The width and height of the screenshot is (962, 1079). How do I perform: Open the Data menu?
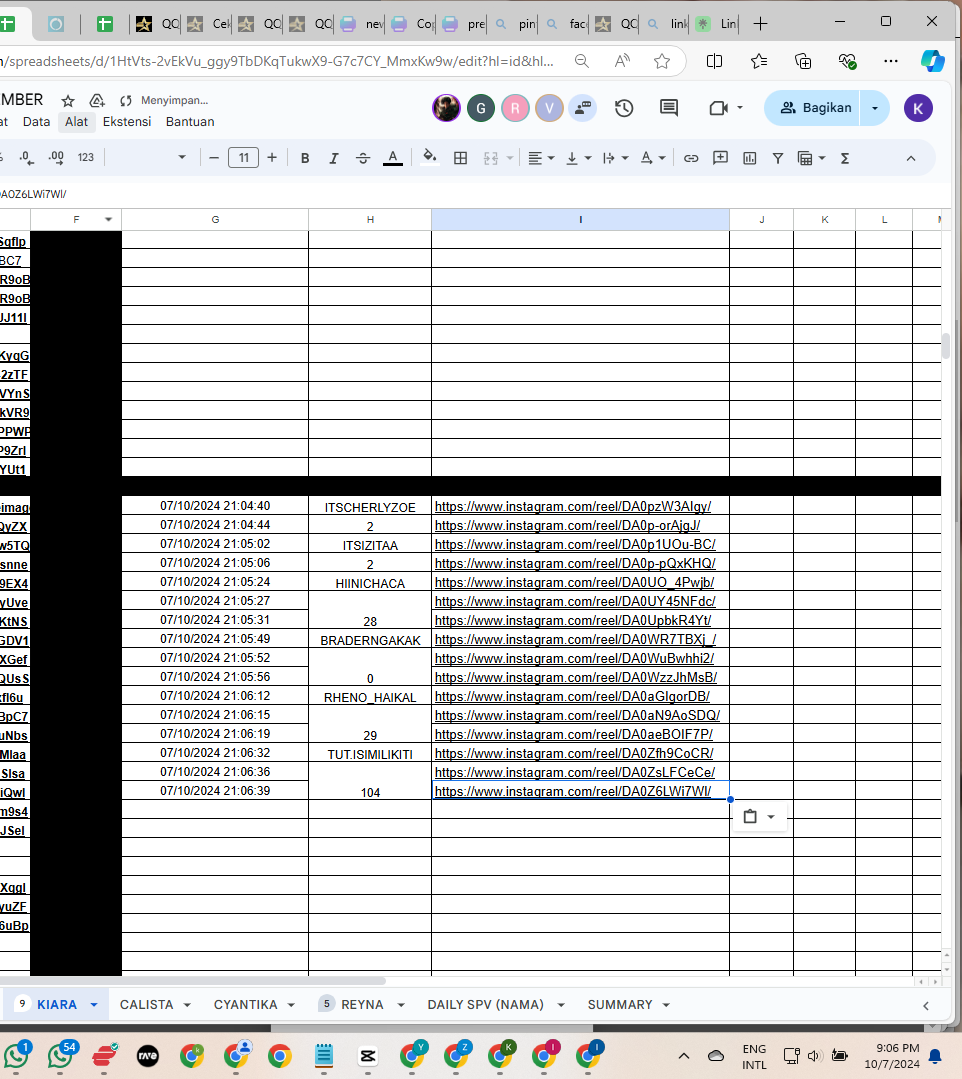coord(36,122)
